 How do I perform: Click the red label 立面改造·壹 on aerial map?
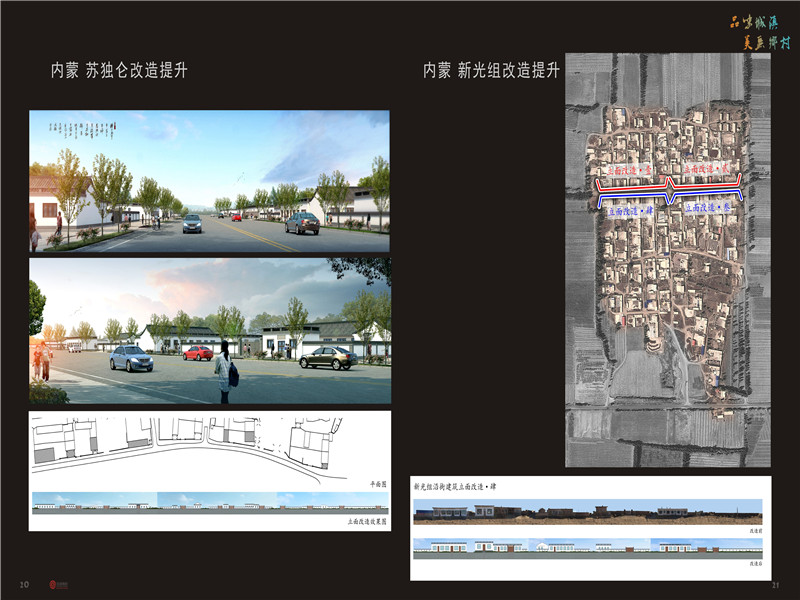pos(629,172)
